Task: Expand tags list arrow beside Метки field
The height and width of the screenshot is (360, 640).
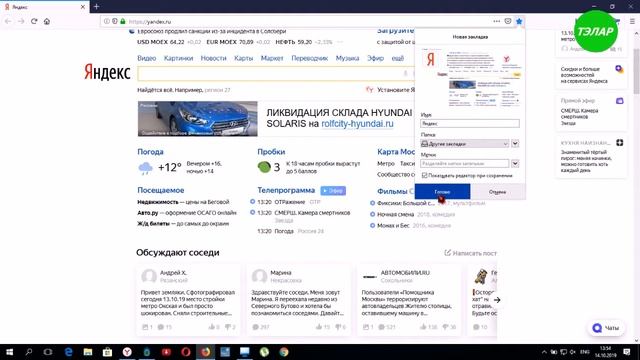Action: pos(515,164)
